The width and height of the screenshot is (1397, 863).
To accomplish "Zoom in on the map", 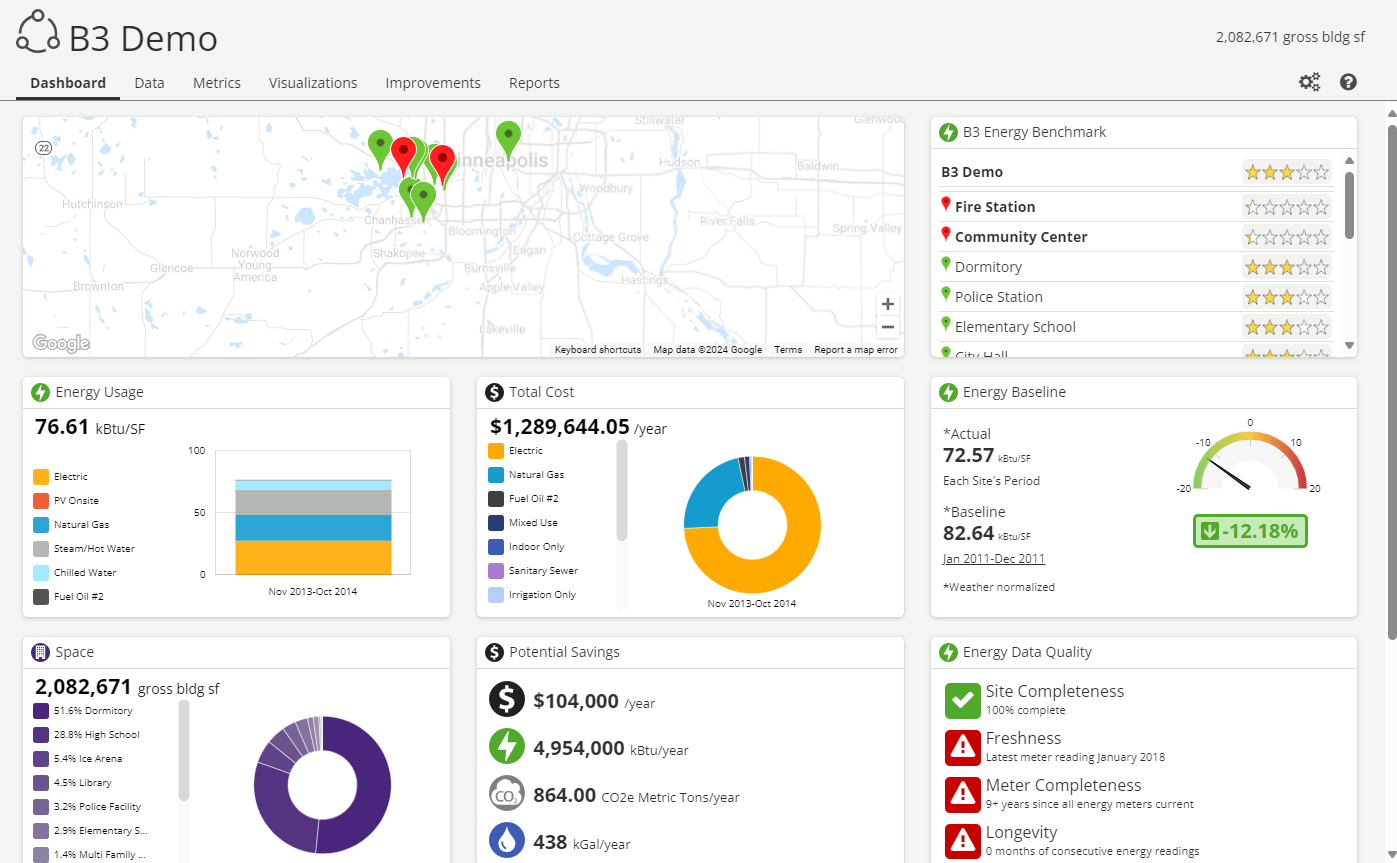I will click(887, 304).
